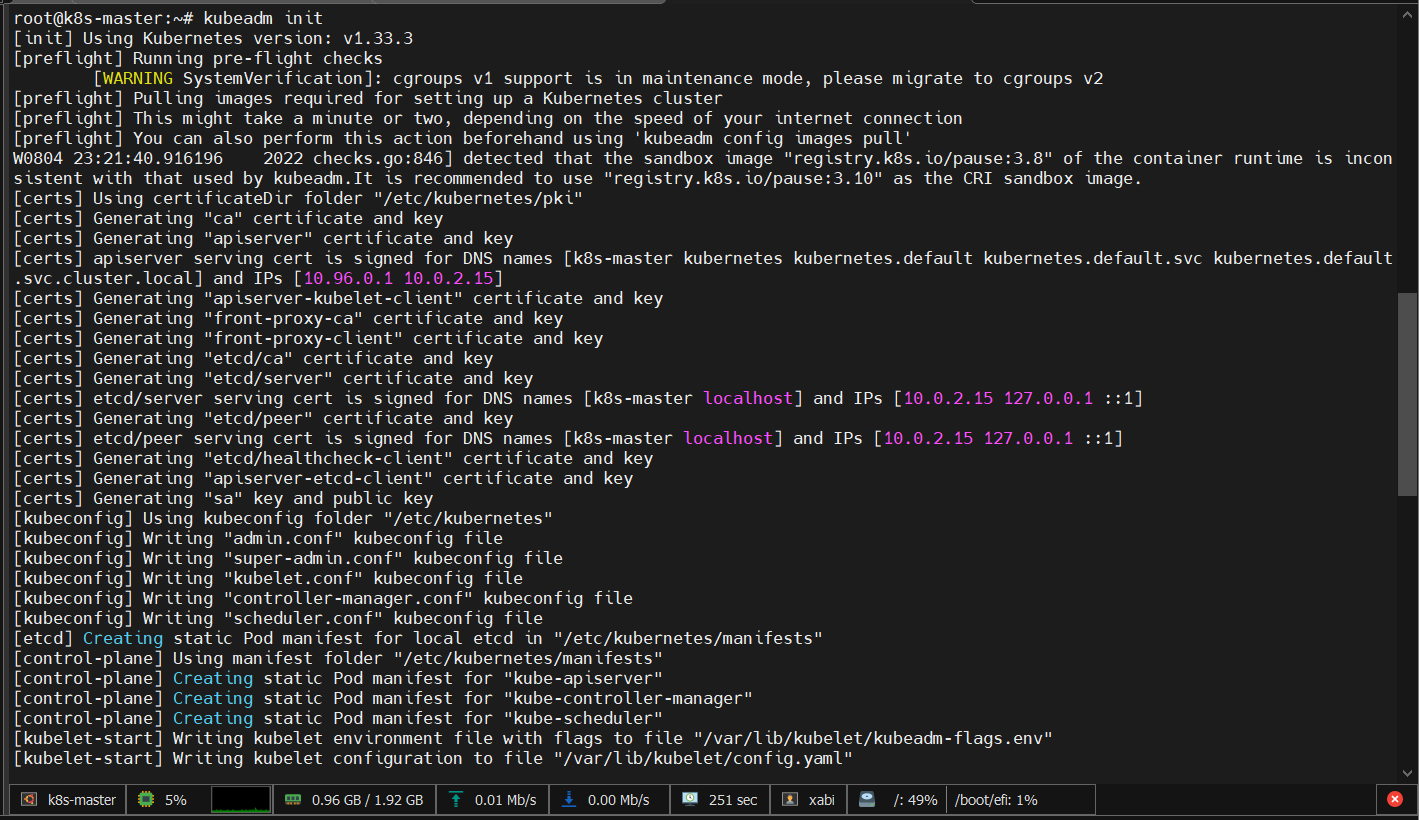Click "front-proxy-ca" certificate name
Image resolution: width=1419 pixels, height=820 pixels.
coord(283,318)
